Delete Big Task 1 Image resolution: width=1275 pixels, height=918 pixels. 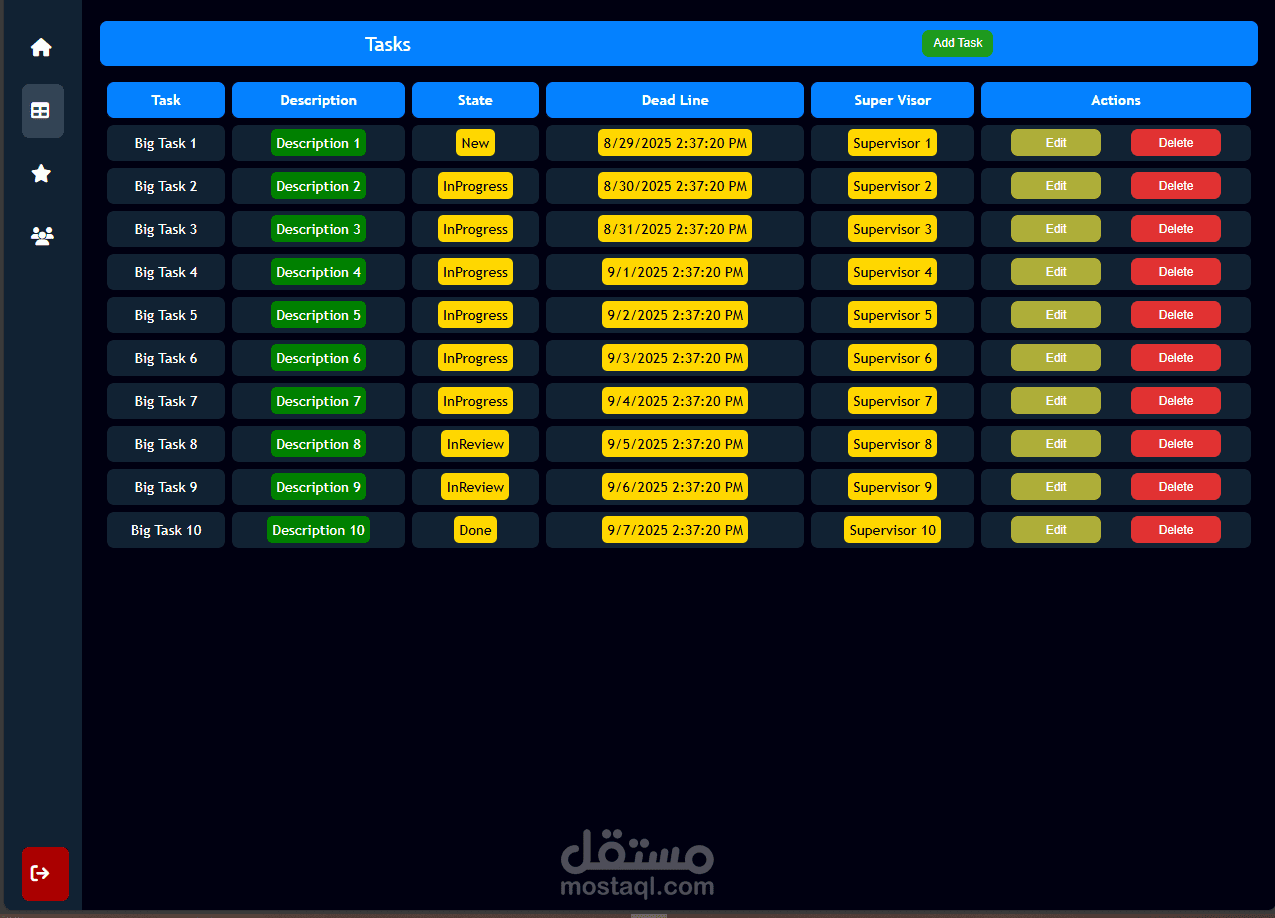pos(1176,143)
